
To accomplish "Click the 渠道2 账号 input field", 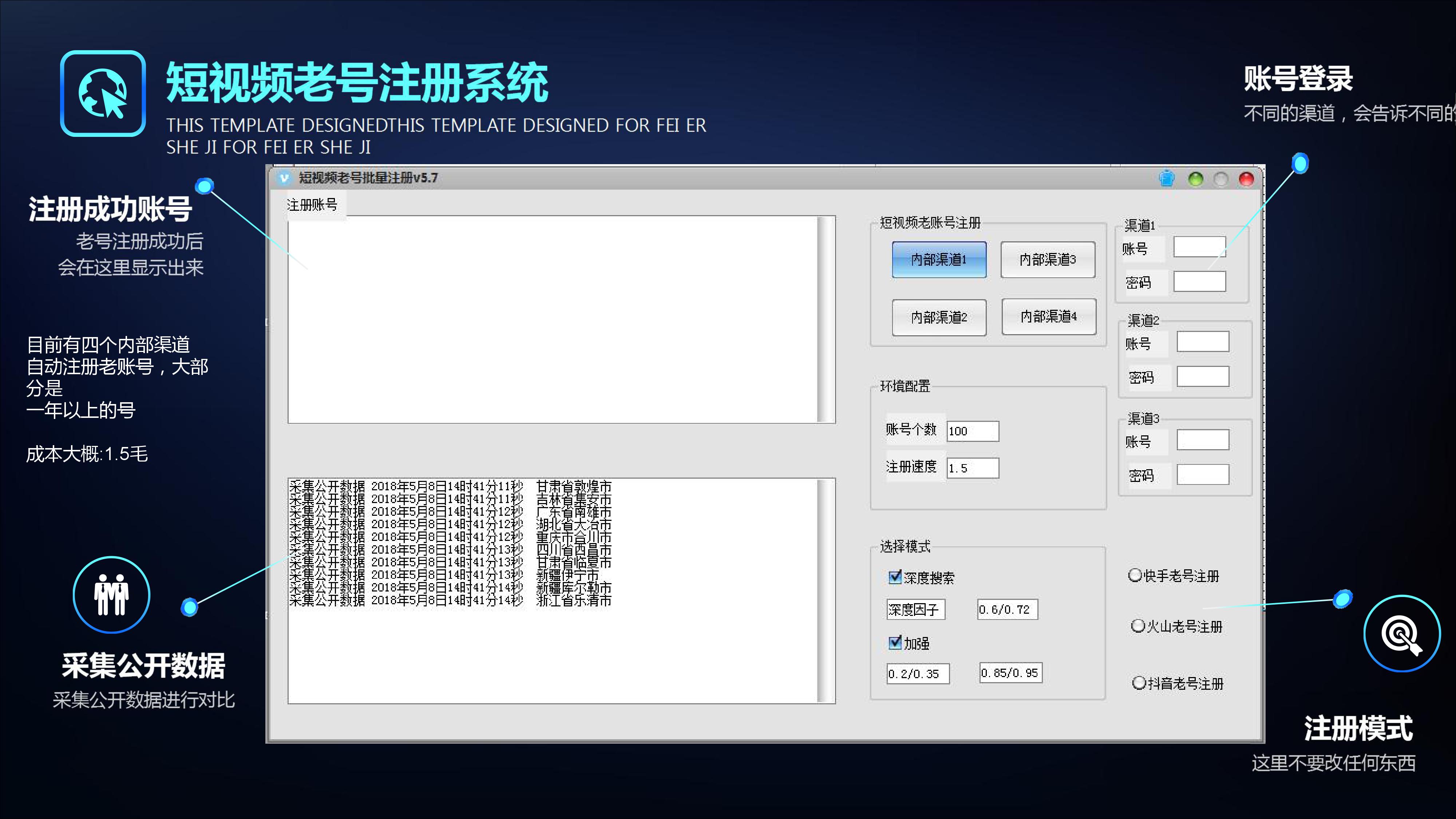I will pyautogui.click(x=1203, y=342).
